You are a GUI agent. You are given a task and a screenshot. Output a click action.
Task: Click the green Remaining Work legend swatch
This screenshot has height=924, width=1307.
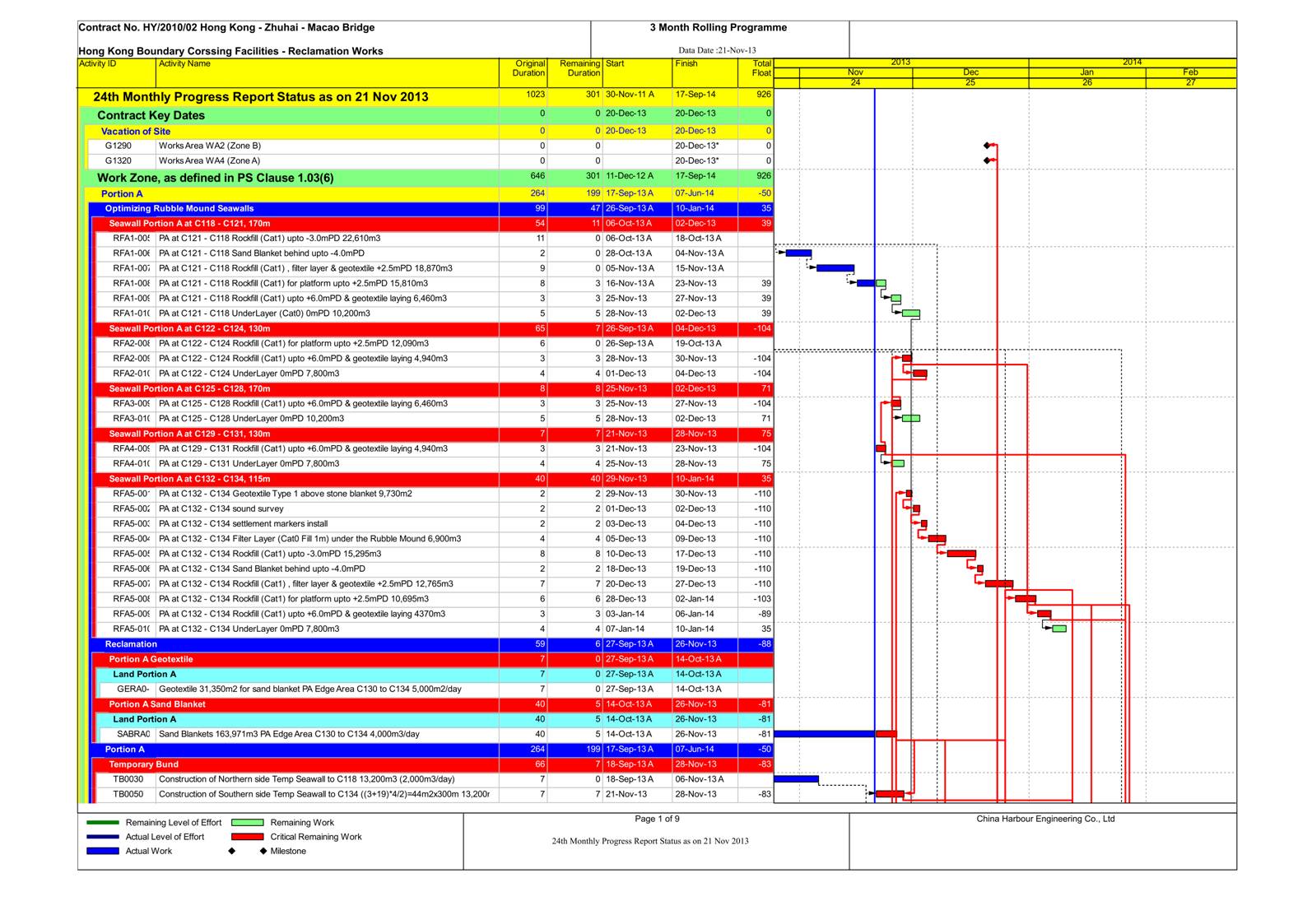point(248,823)
